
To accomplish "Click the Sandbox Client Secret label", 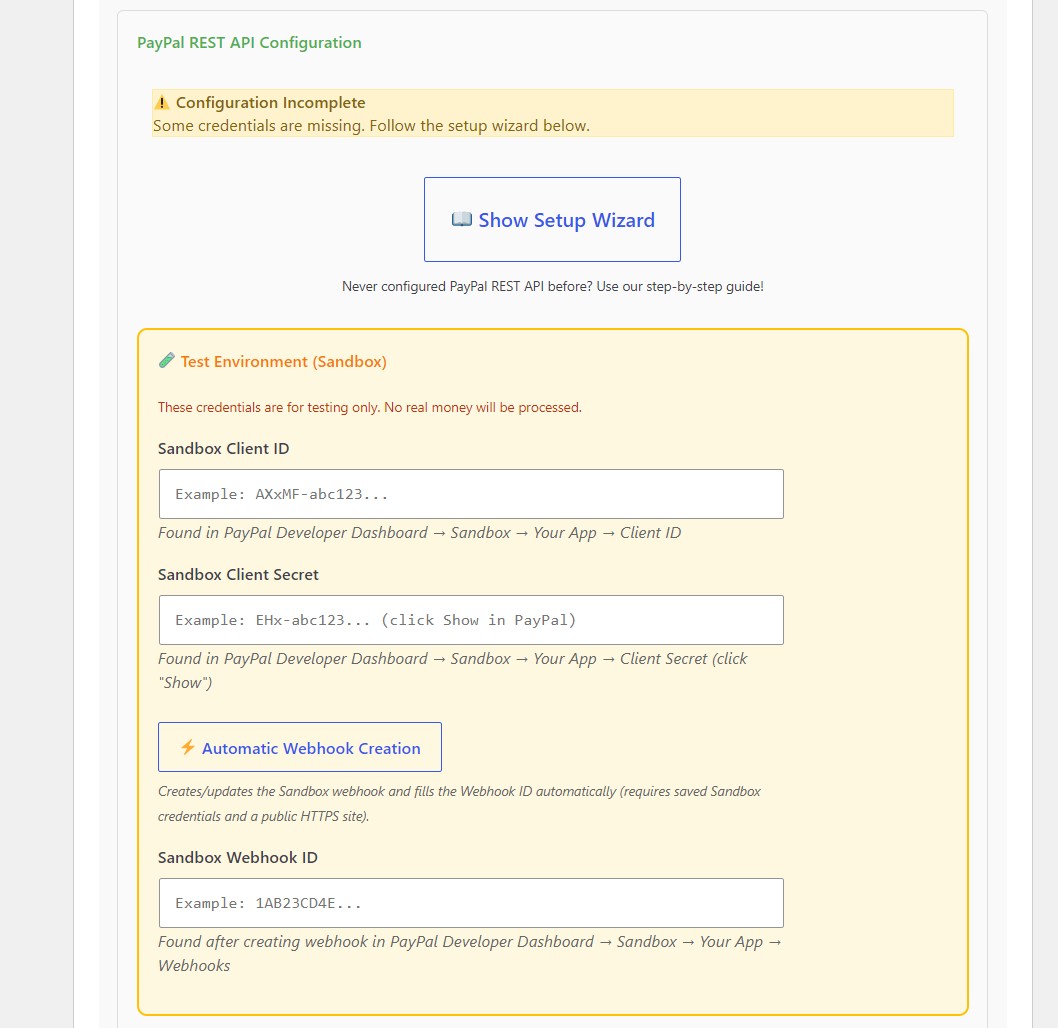I will [238, 575].
